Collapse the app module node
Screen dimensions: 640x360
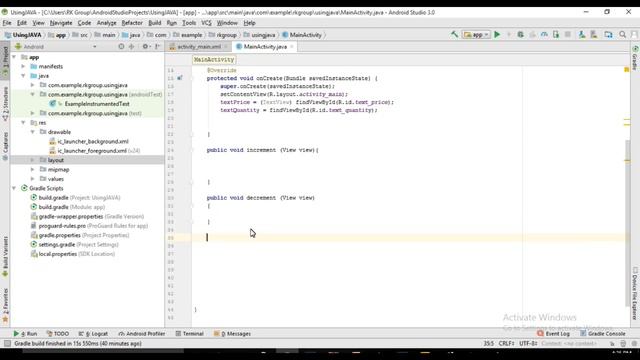pos(14,57)
